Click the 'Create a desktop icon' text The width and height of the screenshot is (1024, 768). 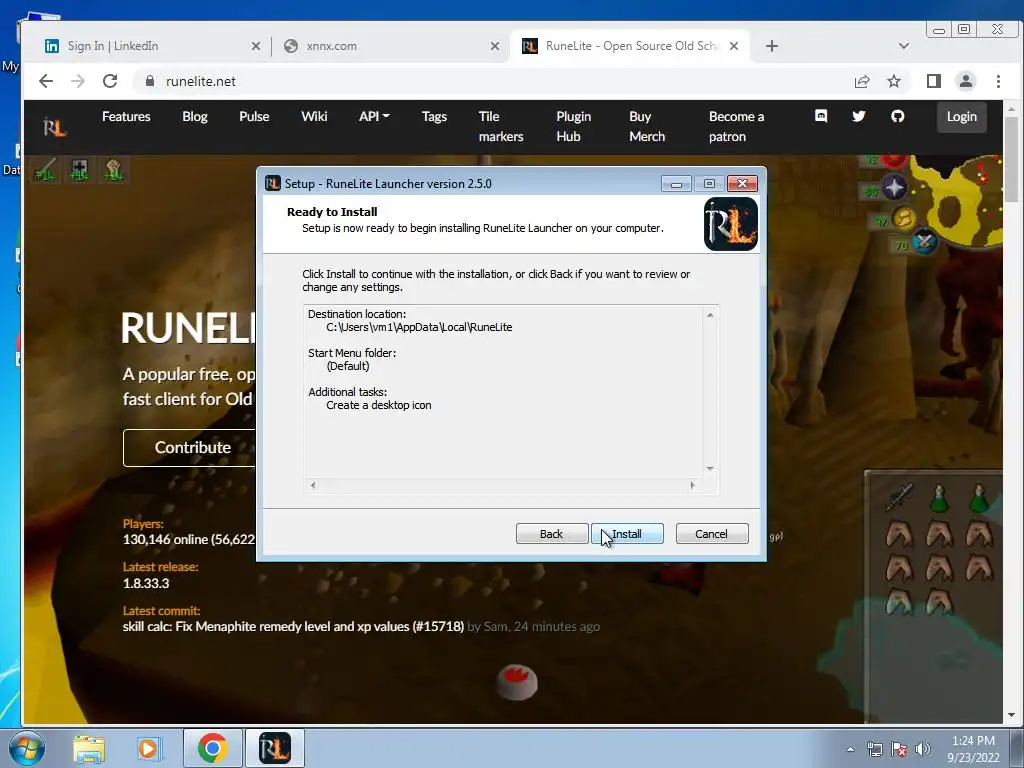379,406
